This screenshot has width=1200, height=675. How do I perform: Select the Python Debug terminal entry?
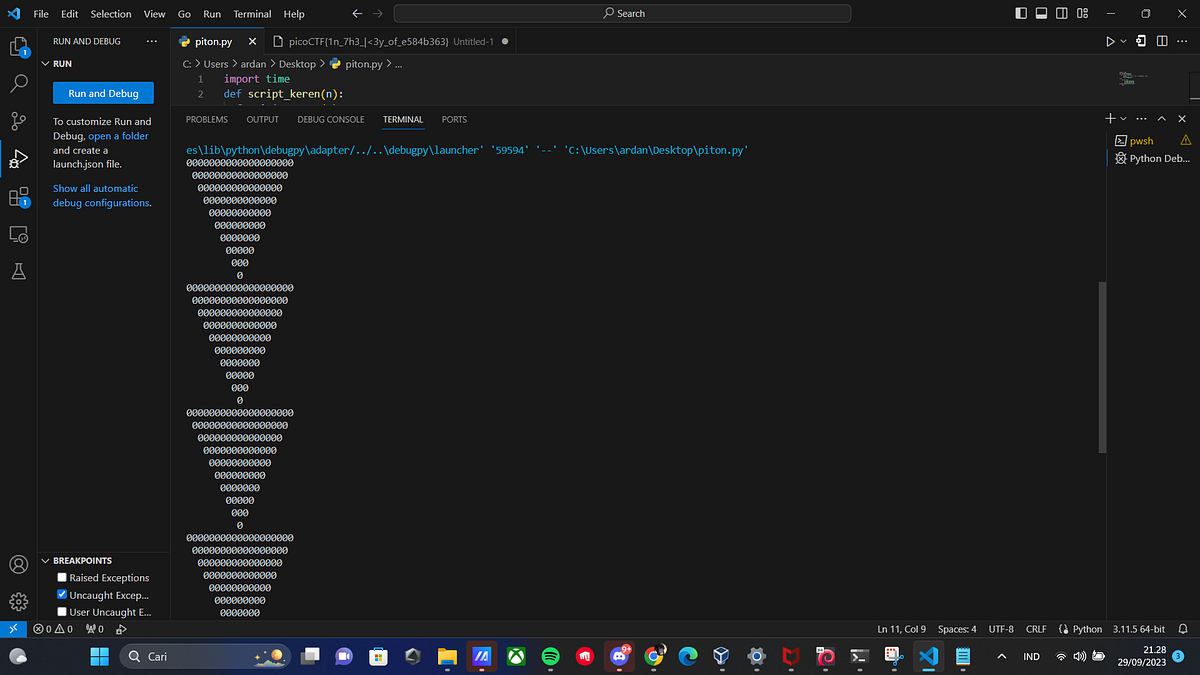click(1152, 158)
